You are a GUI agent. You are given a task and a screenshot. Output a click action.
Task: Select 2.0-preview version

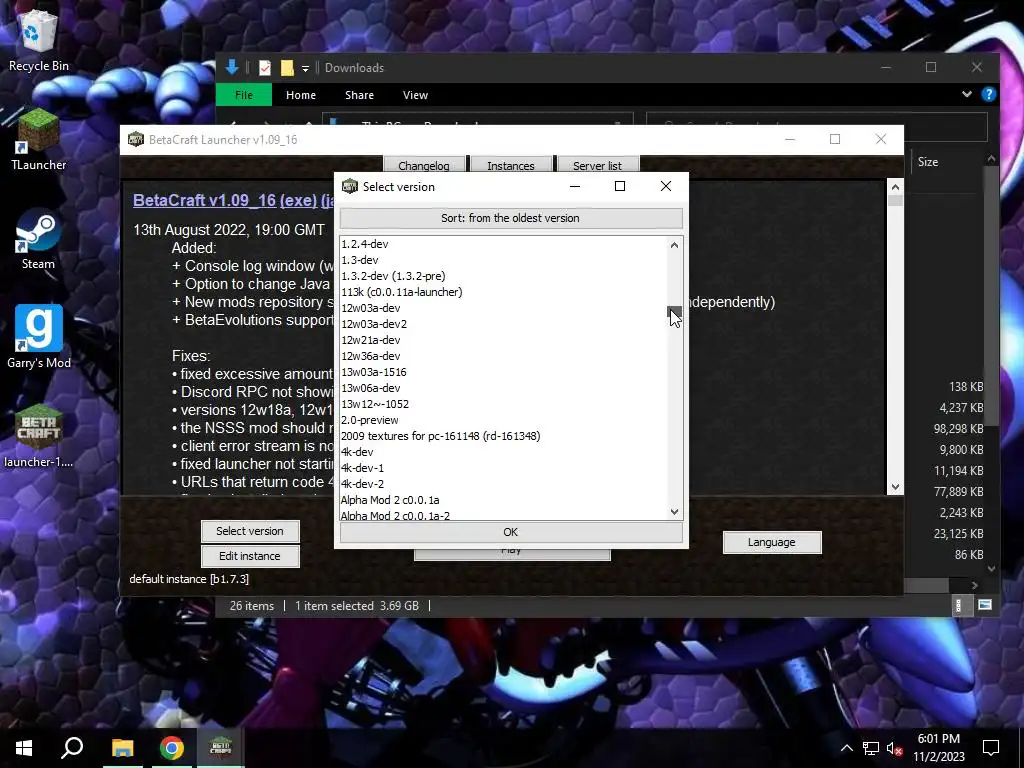click(x=503, y=420)
